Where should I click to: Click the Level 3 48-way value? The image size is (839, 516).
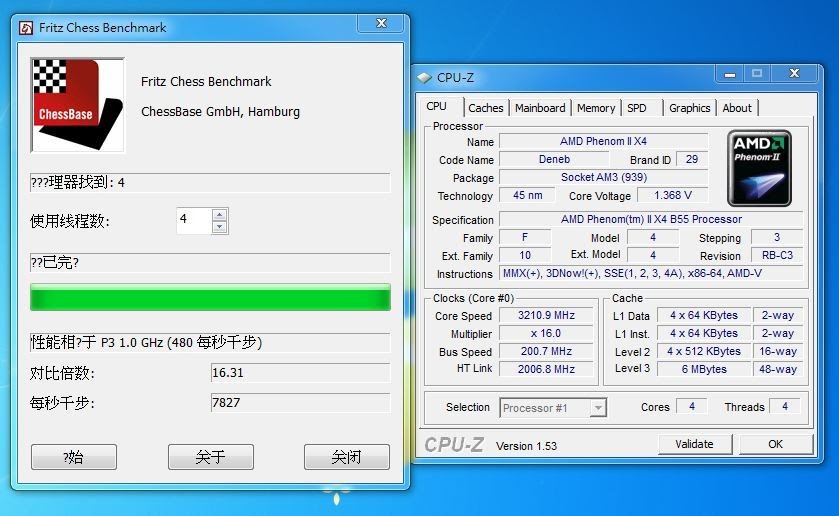point(778,369)
